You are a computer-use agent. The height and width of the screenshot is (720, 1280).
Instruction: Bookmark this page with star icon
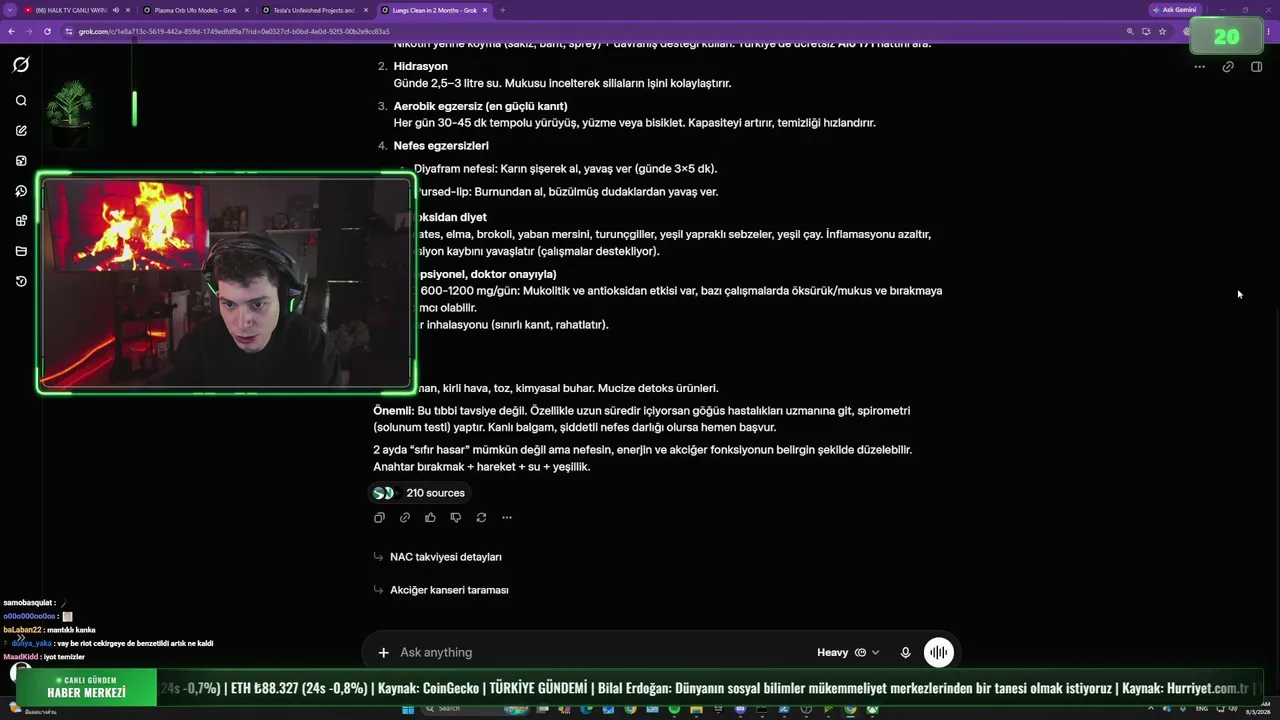1162,31
